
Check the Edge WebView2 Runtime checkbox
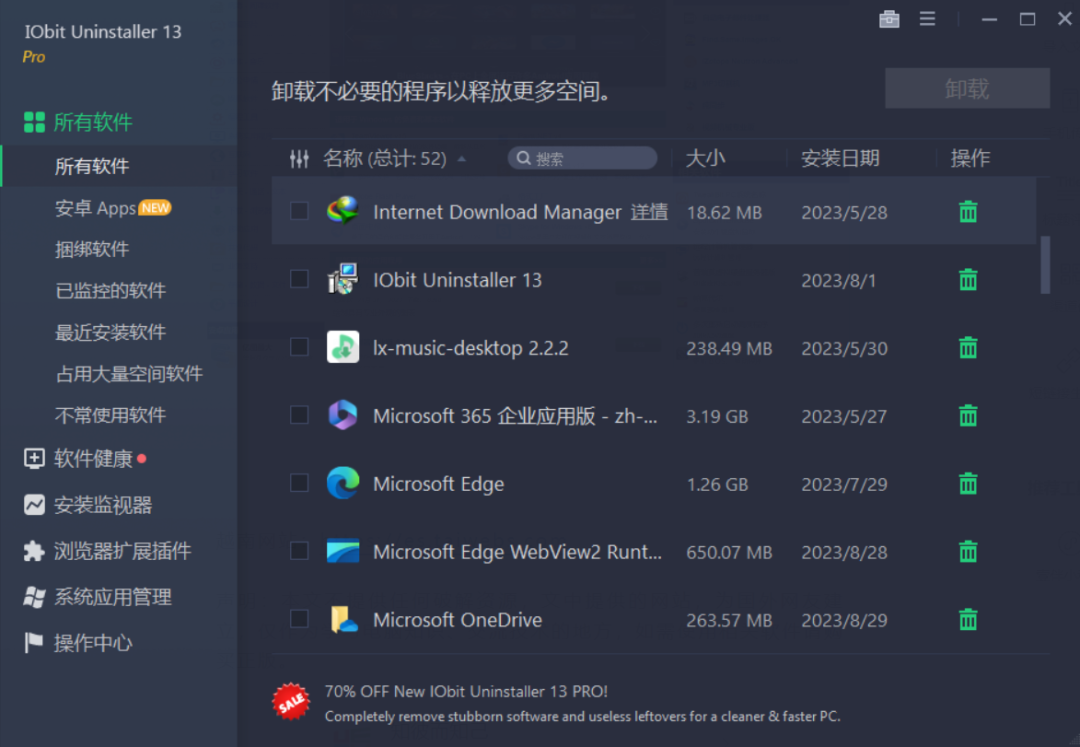pos(299,551)
